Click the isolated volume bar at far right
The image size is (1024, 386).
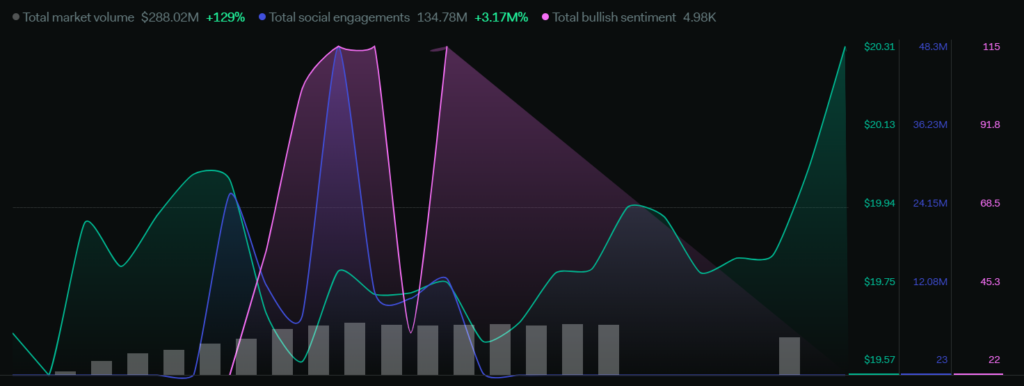pyautogui.click(x=790, y=356)
